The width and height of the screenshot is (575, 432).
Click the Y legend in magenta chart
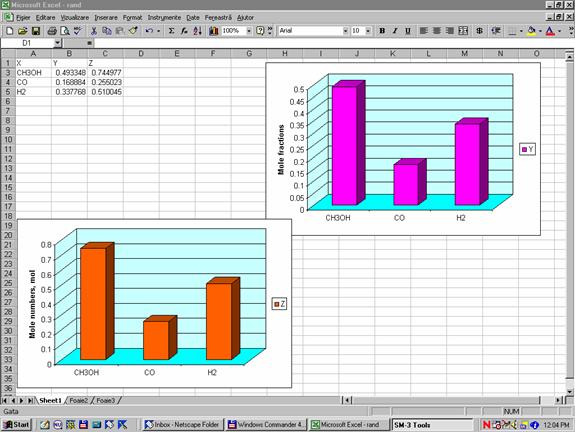[x=527, y=149]
